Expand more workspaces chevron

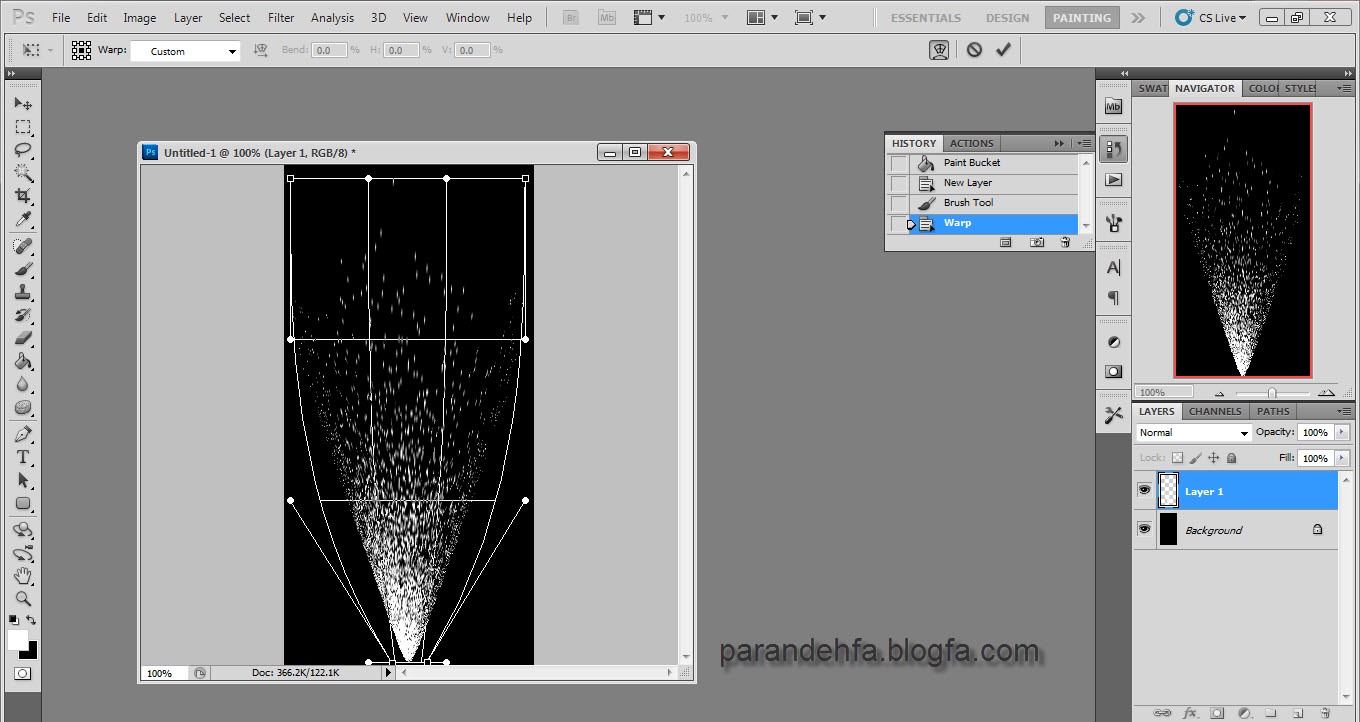pos(1138,18)
